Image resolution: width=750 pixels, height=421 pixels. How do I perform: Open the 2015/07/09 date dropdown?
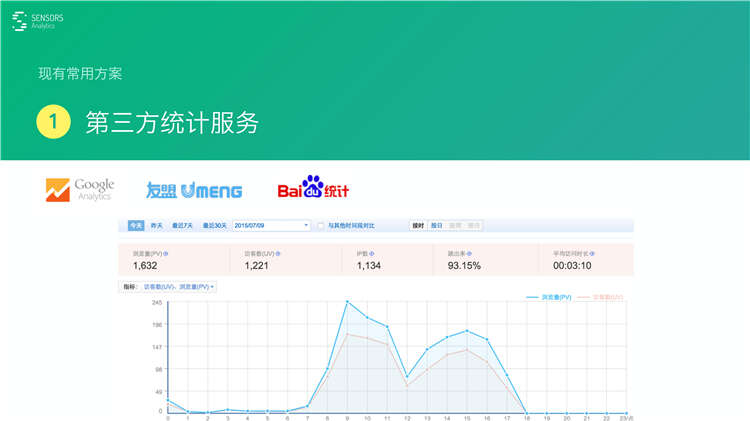click(x=271, y=226)
